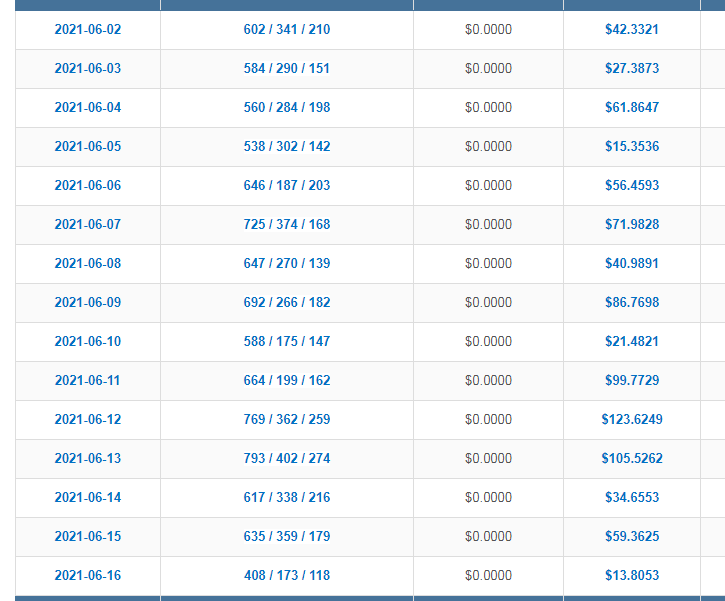Click the $0.0000 cell for 2021-06-07
This screenshot has height=601, width=725.
tap(488, 225)
